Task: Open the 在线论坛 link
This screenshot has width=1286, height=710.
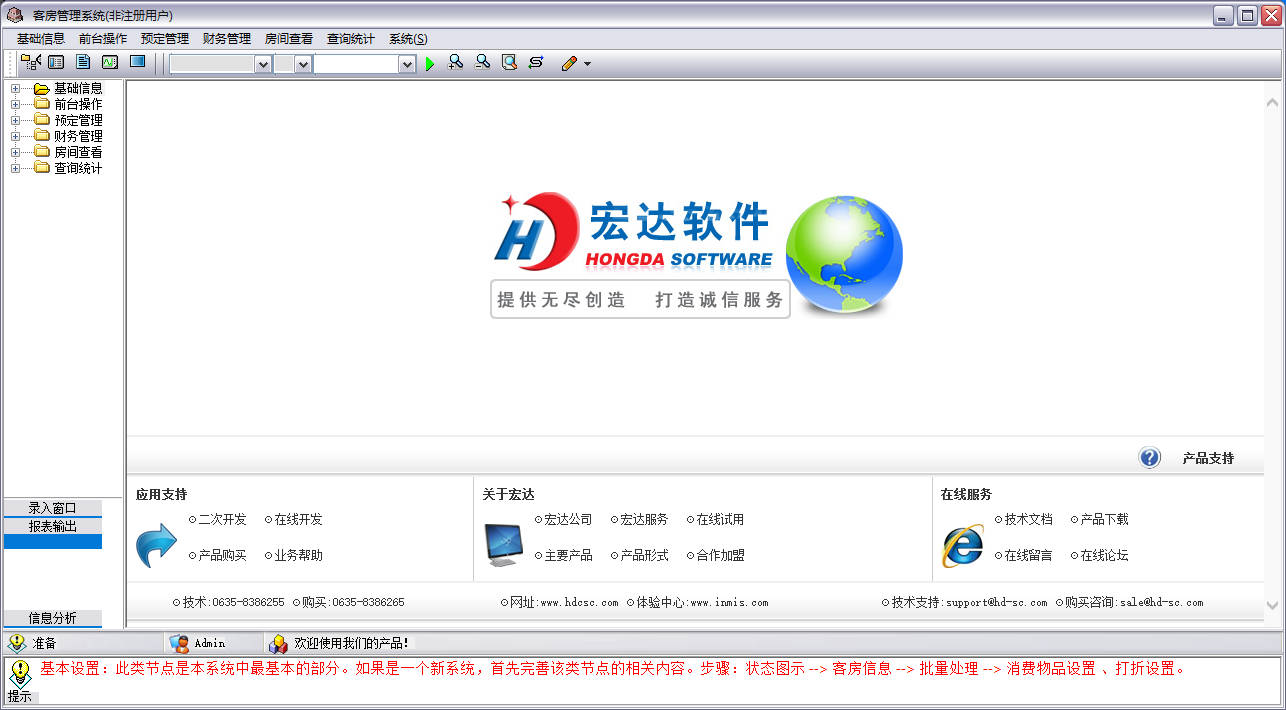Action: tap(1104, 556)
